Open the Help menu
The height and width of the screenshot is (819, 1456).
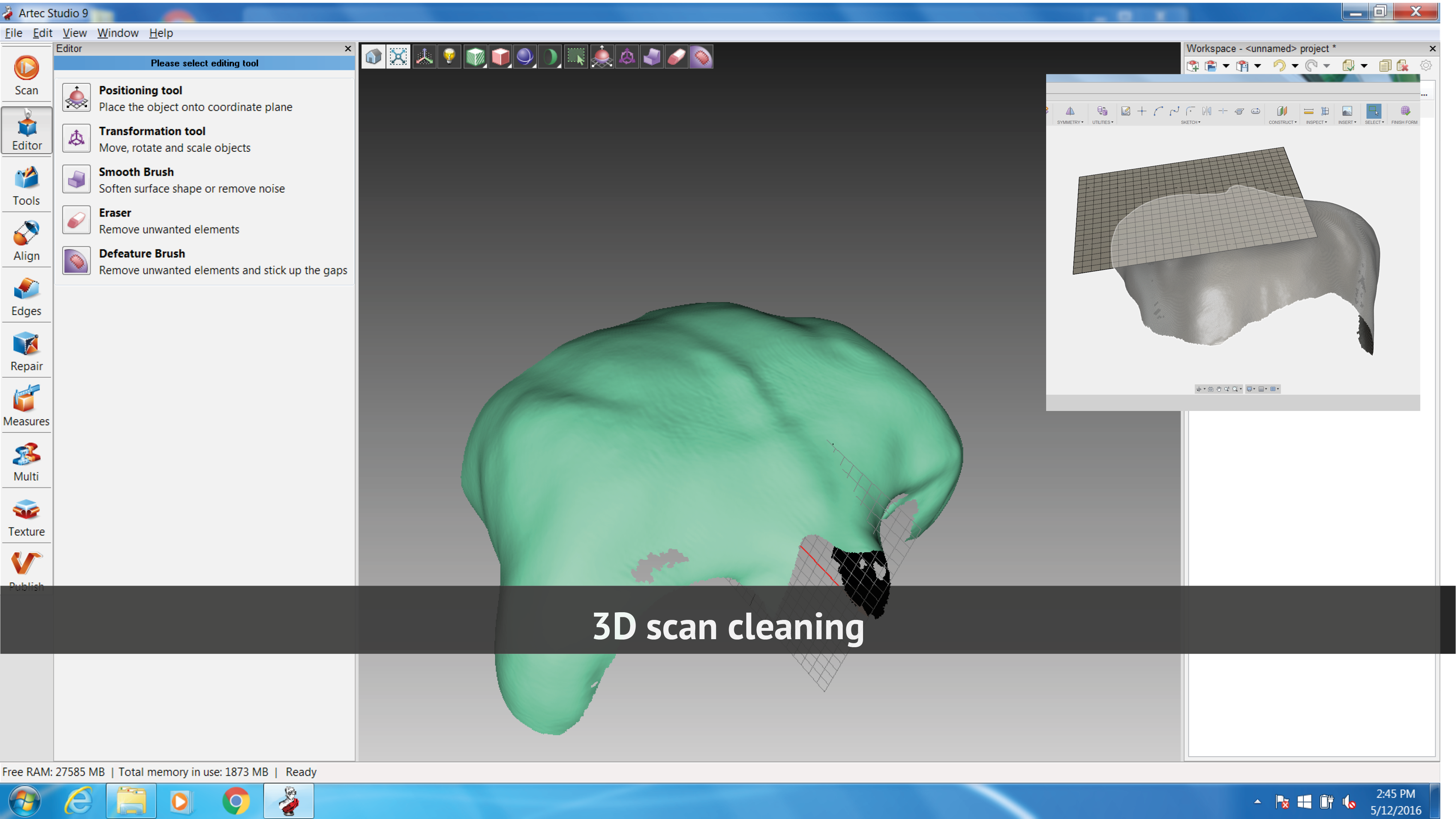(161, 33)
